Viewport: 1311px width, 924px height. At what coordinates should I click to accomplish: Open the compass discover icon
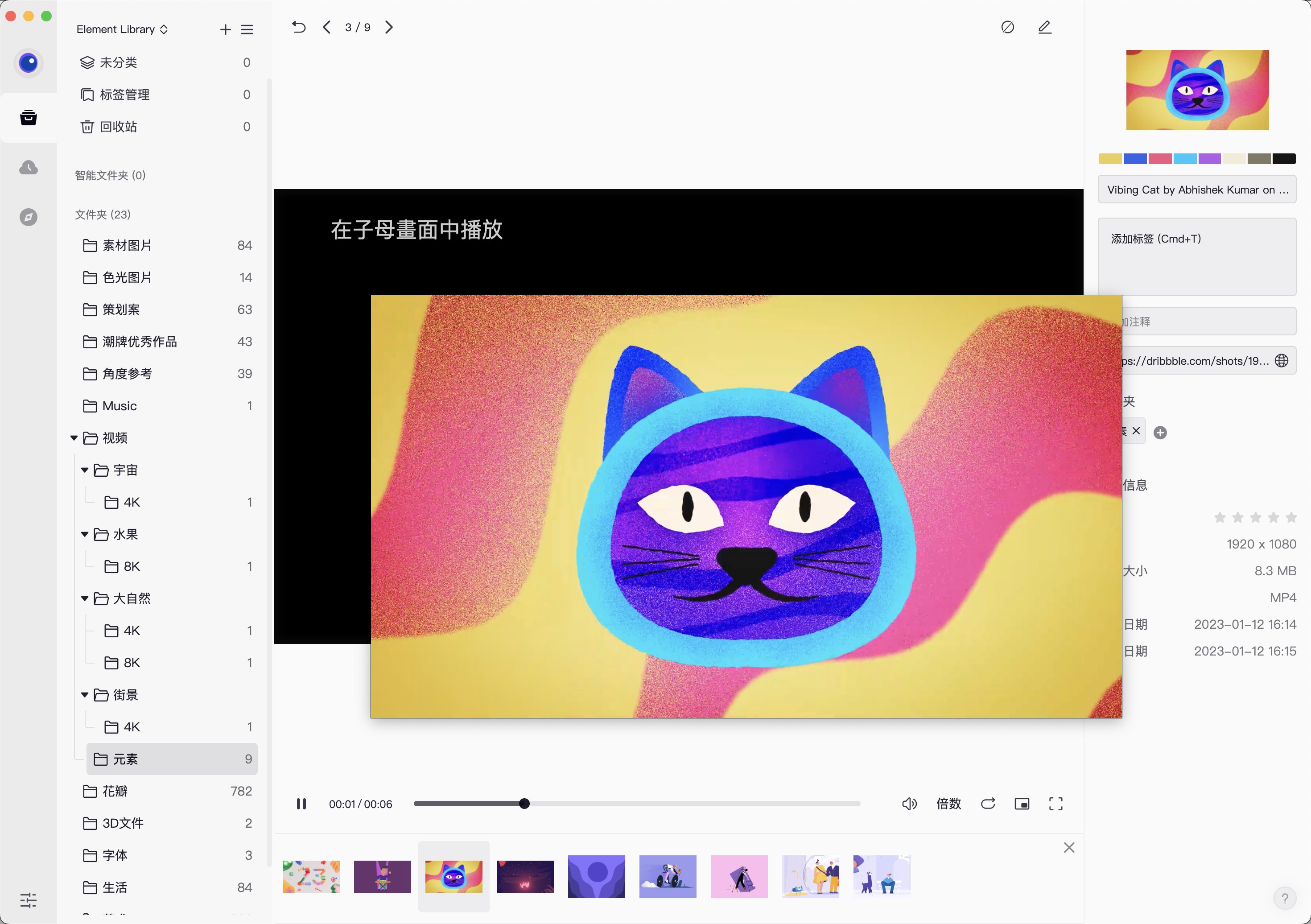click(29, 217)
